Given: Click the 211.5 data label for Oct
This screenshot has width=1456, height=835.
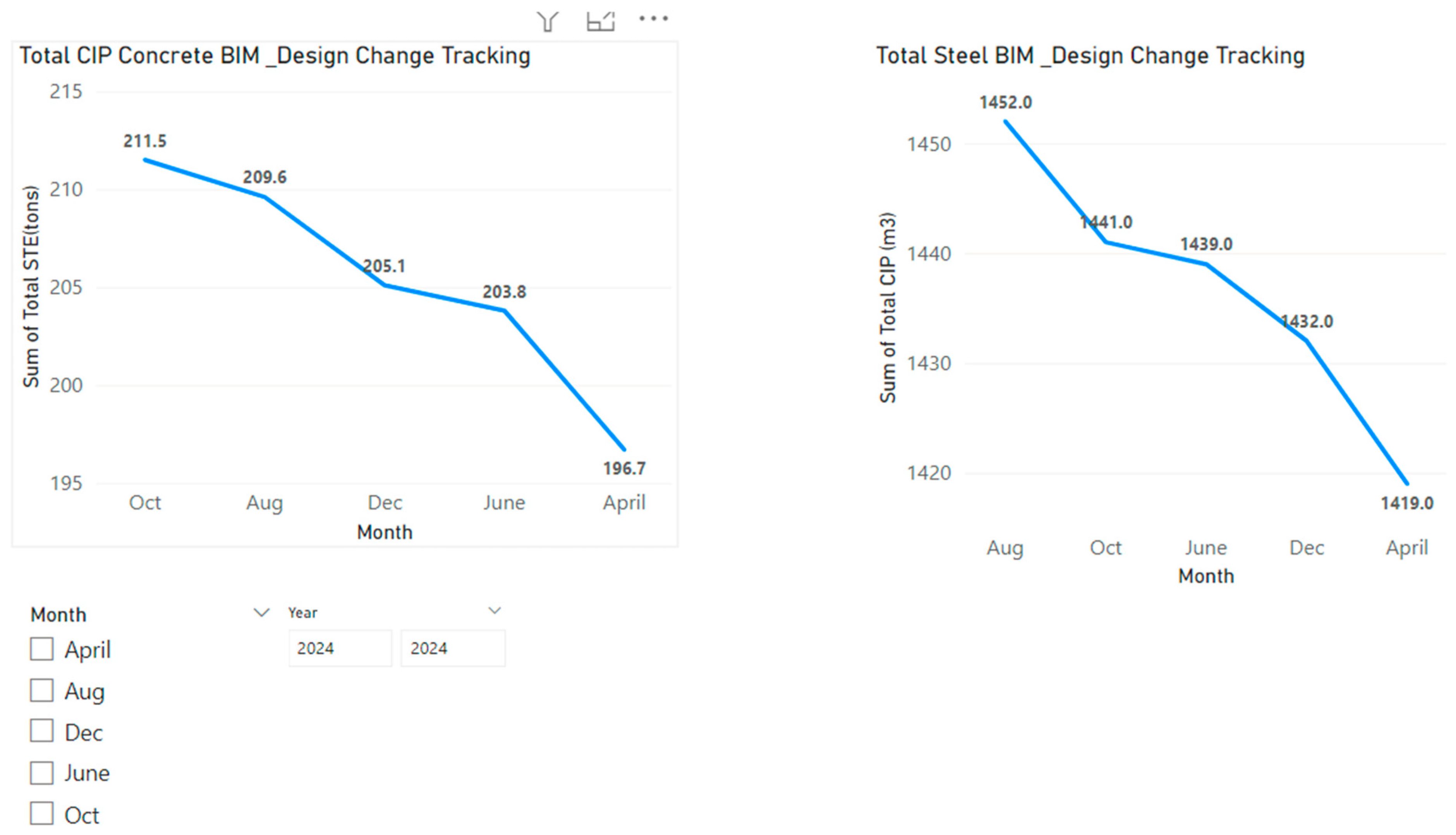Looking at the screenshot, I should click(x=144, y=141).
